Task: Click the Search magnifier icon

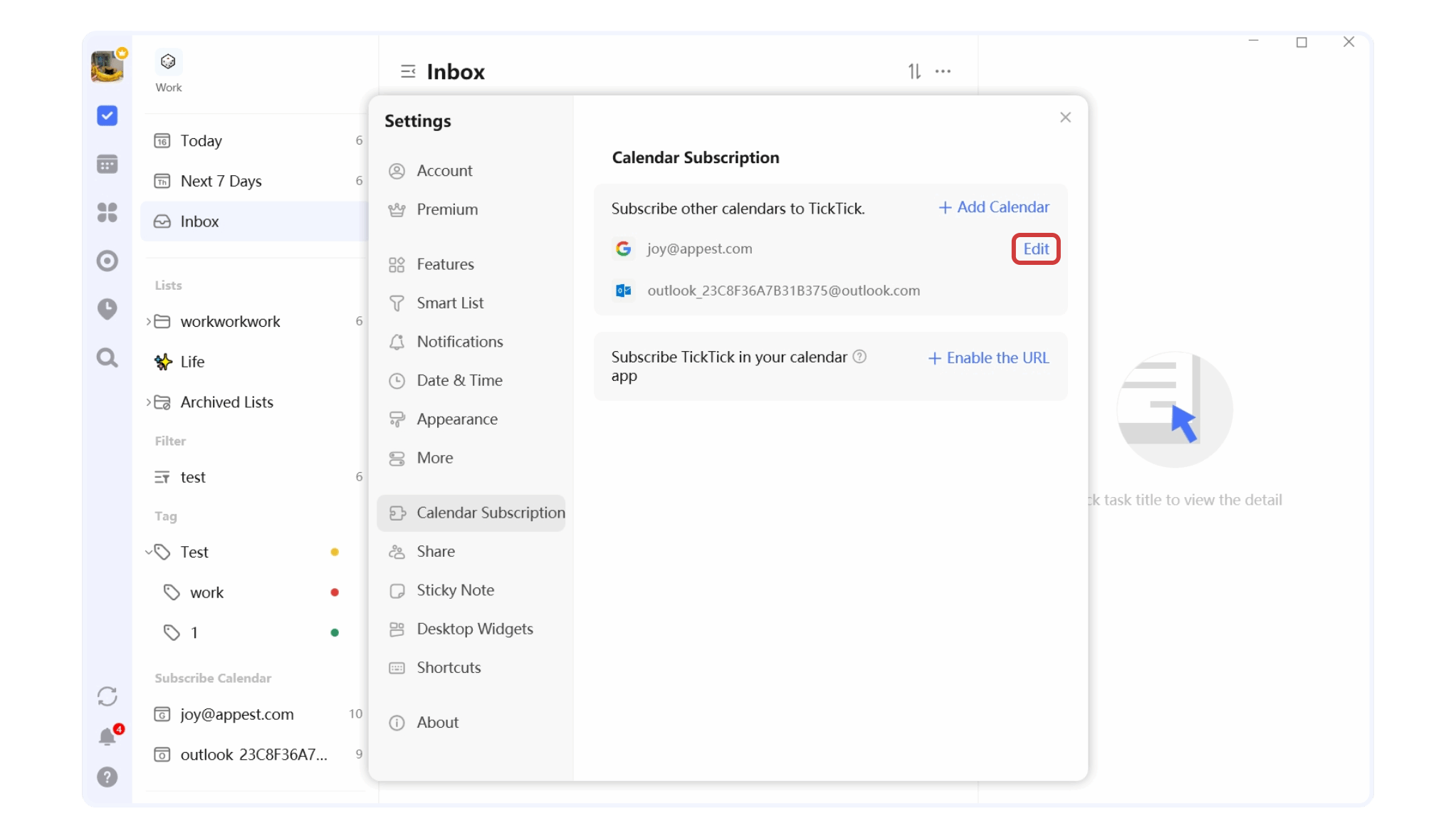Action: 108,357
